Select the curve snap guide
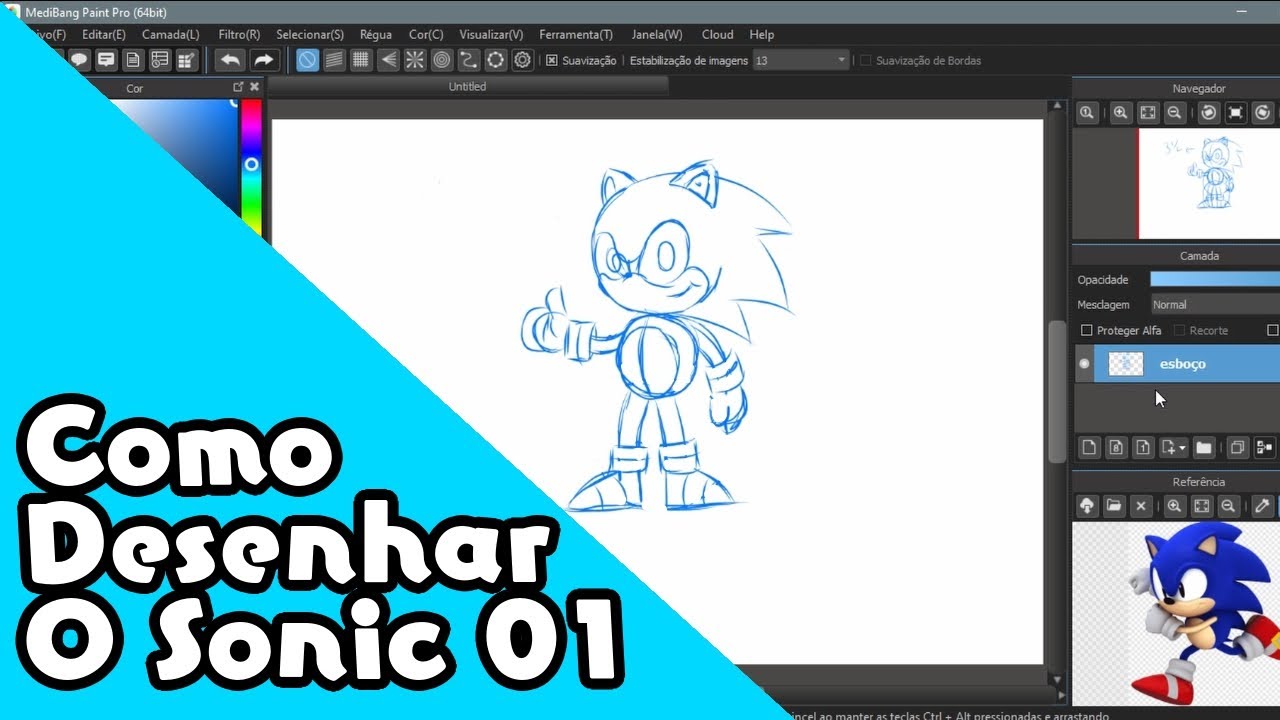Viewport: 1280px width, 720px height. tap(468, 60)
